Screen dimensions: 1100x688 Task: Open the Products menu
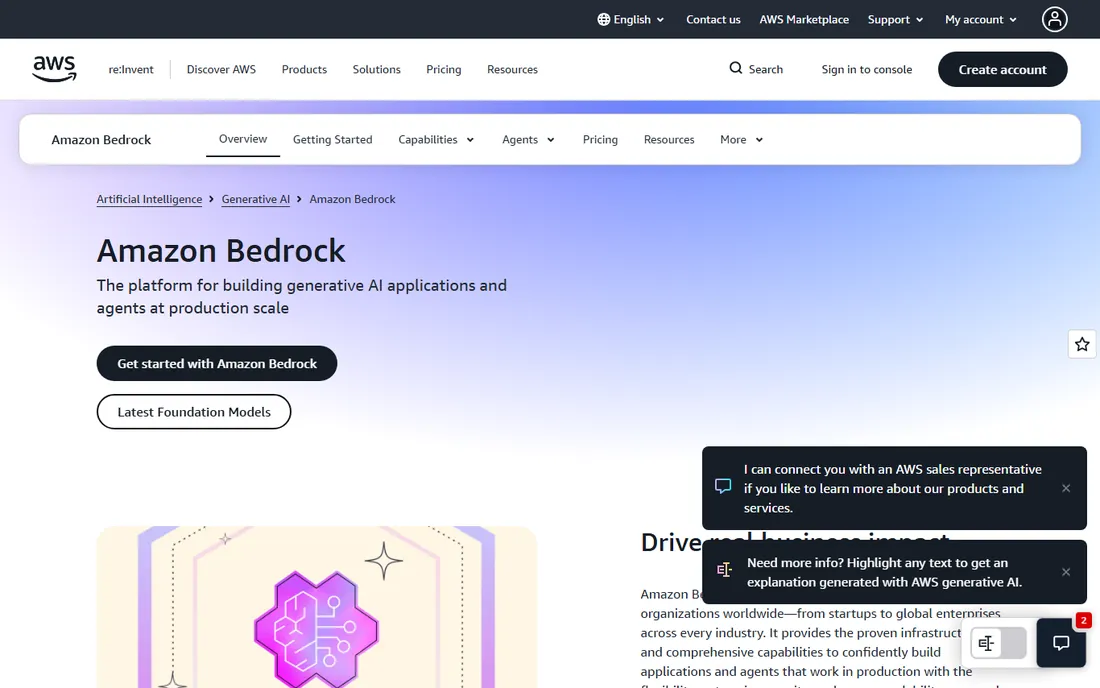pyautogui.click(x=304, y=69)
